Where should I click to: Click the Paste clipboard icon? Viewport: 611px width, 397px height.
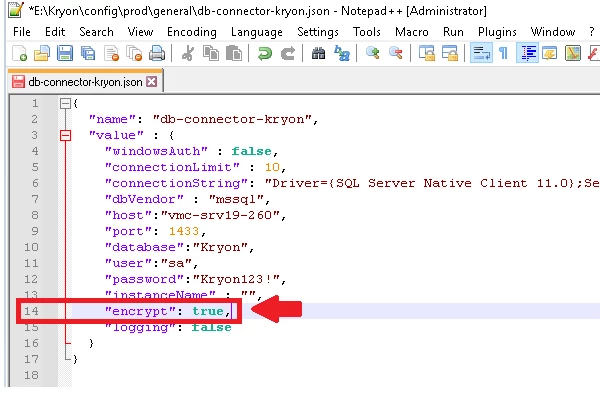click(234, 53)
